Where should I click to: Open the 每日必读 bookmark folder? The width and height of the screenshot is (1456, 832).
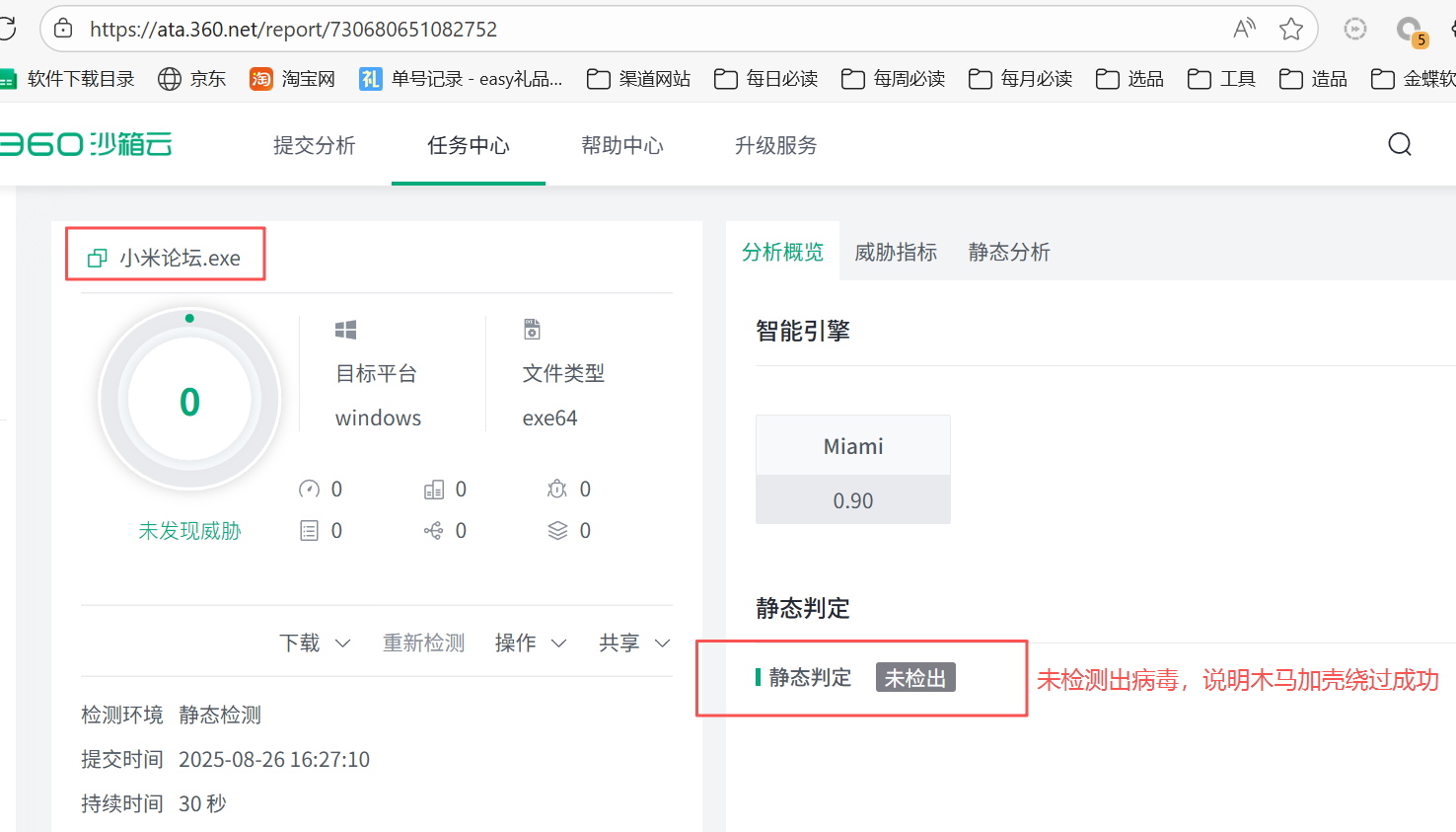765,79
